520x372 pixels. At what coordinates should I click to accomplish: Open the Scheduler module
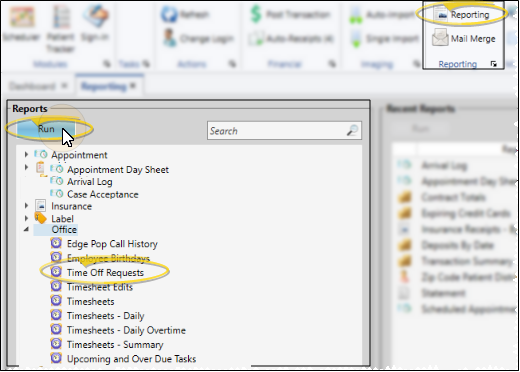(21, 25)
